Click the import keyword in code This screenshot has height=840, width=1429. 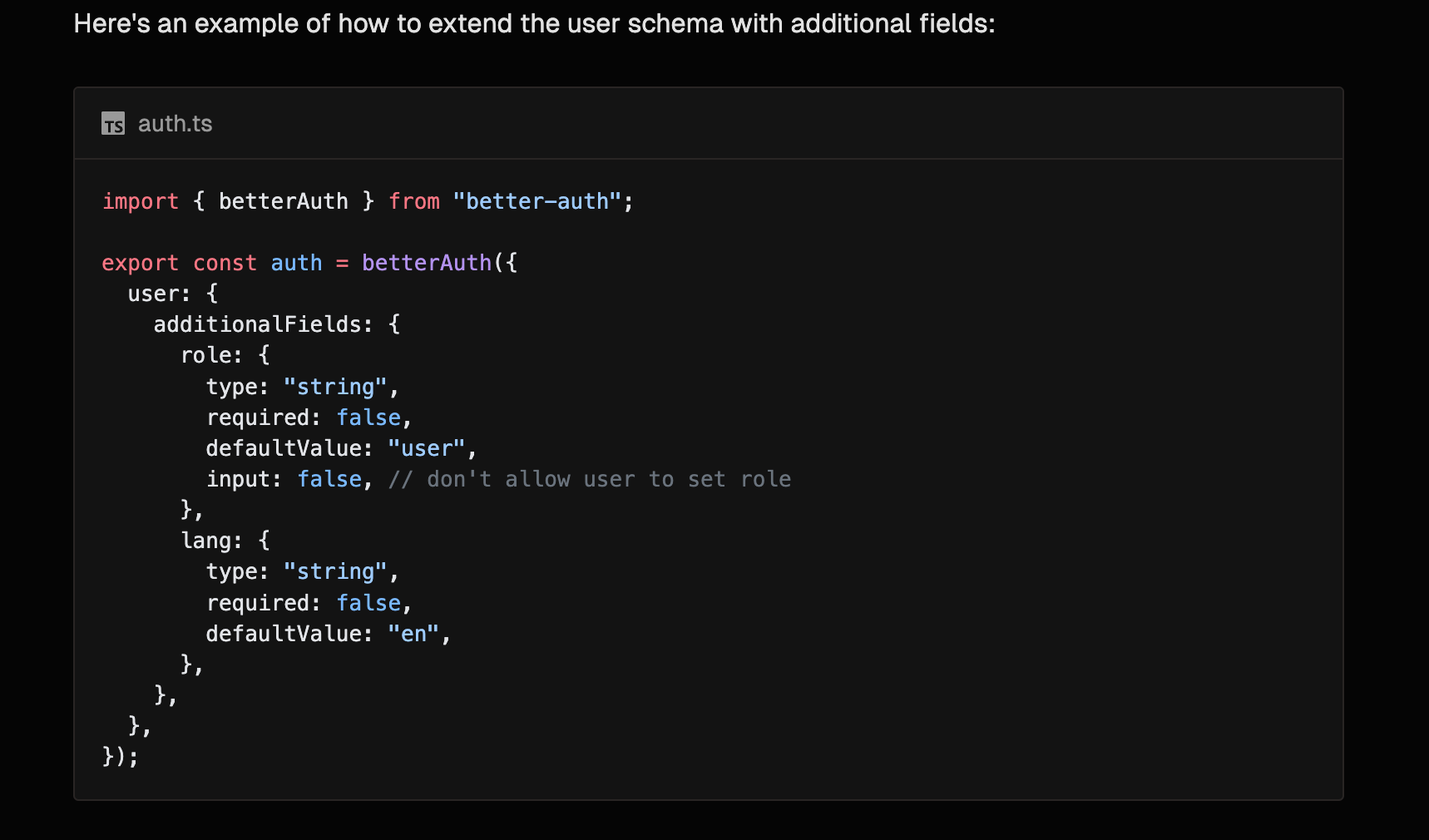point(140,201)
